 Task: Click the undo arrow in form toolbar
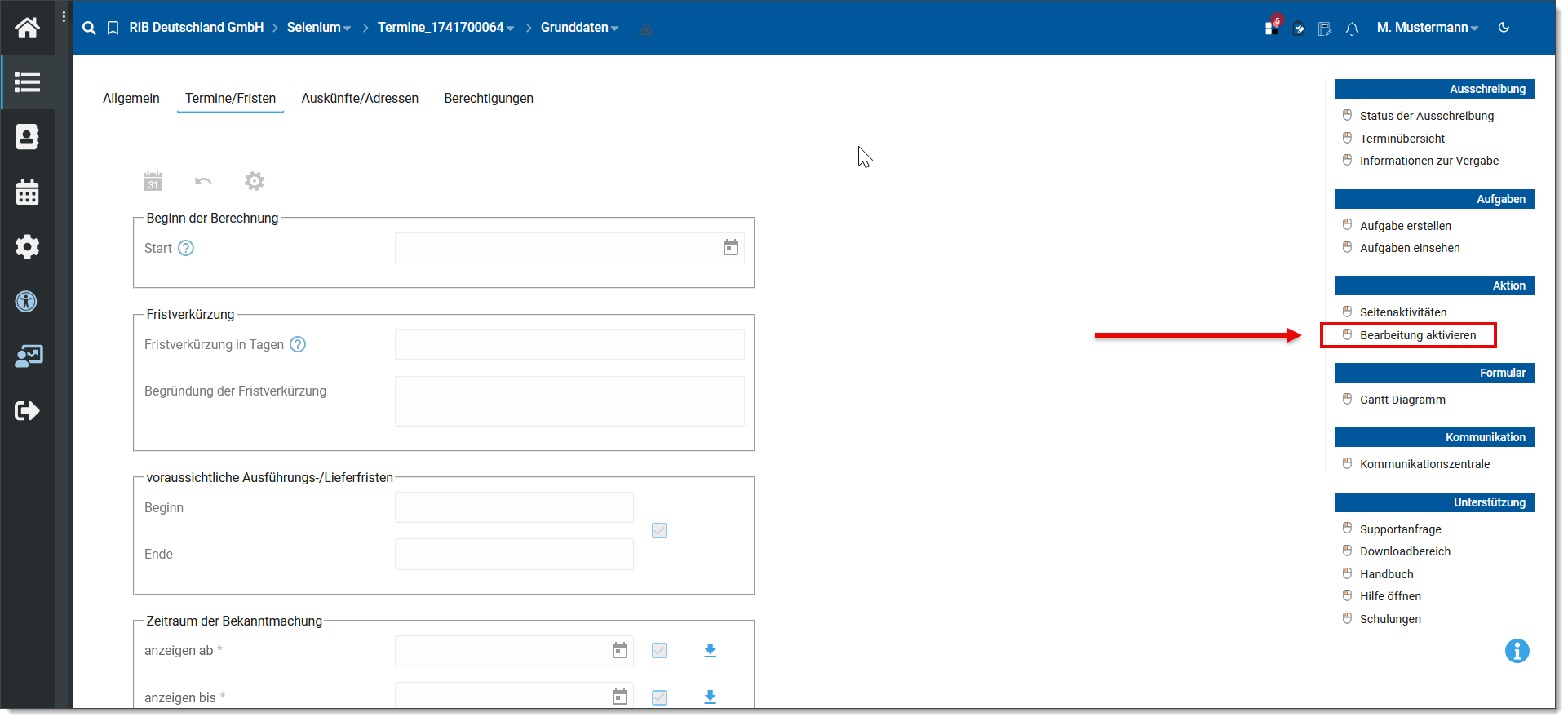pyautogui.click(x=203, y=181)
